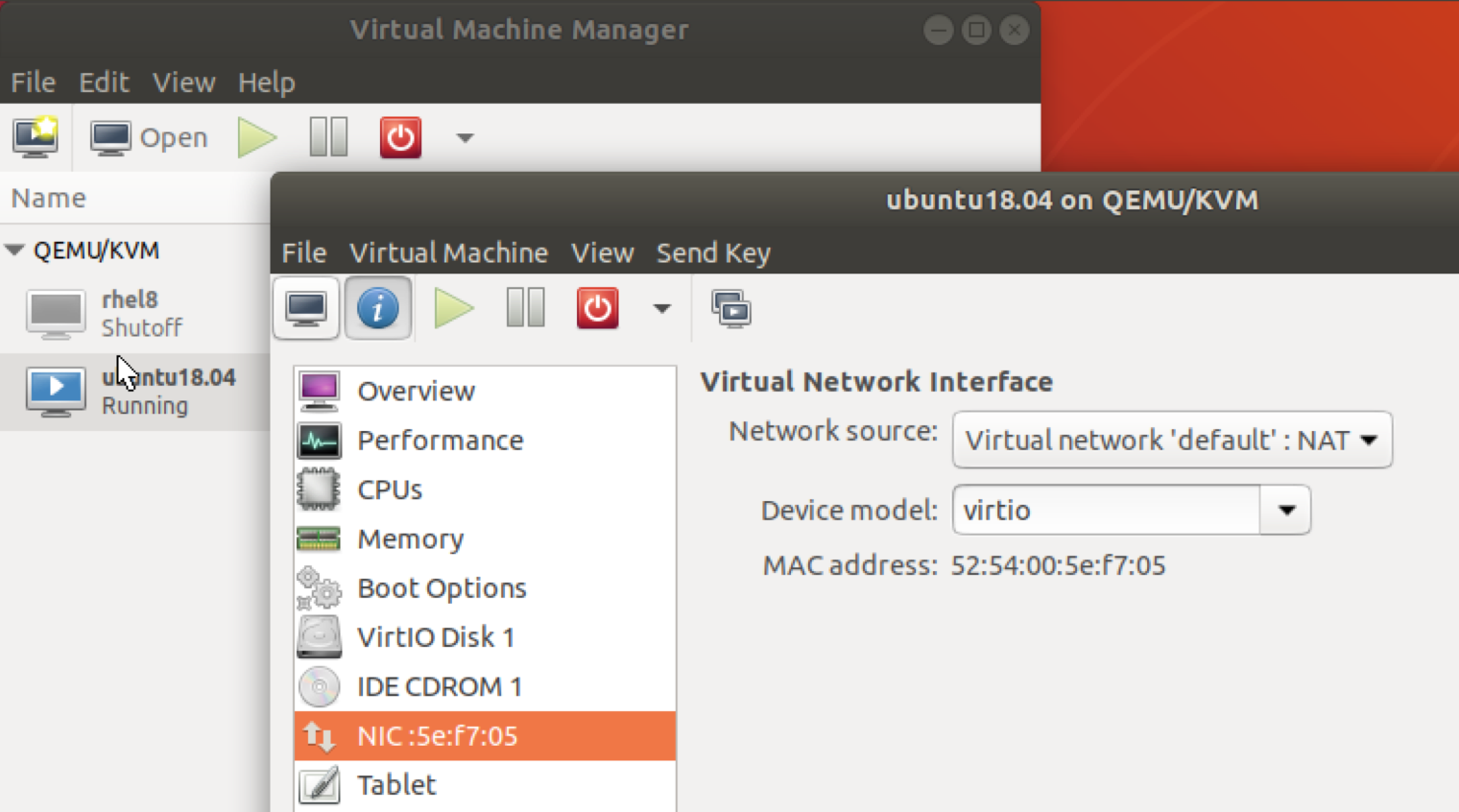1459x812 pixels.
Task: Select Overview in hardware list
Action: (x=485, y=391)
